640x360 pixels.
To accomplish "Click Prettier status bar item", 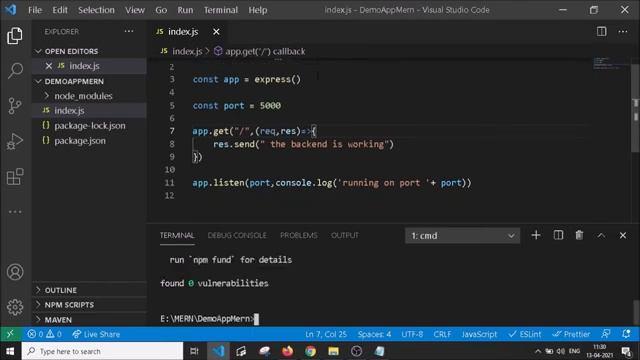I will coord(571,334).
